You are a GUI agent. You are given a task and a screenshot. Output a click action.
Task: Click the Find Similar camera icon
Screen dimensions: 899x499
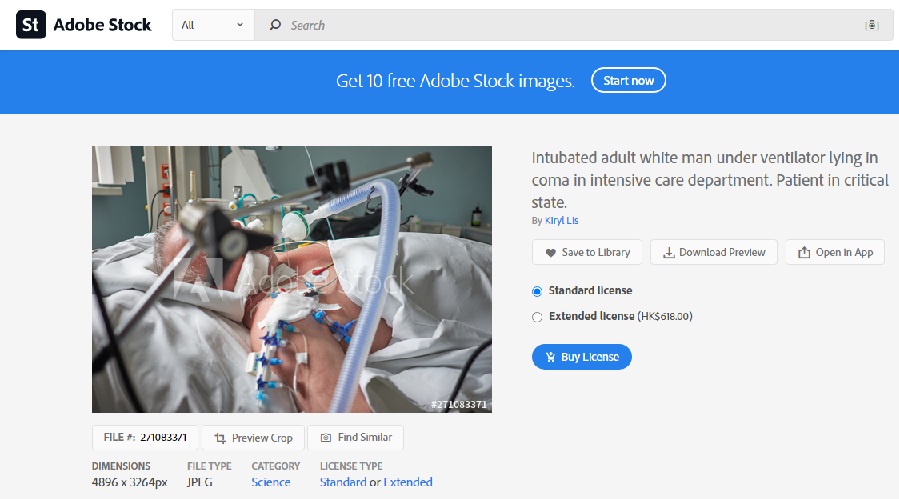pyautogui.click(x=326, y=438)
